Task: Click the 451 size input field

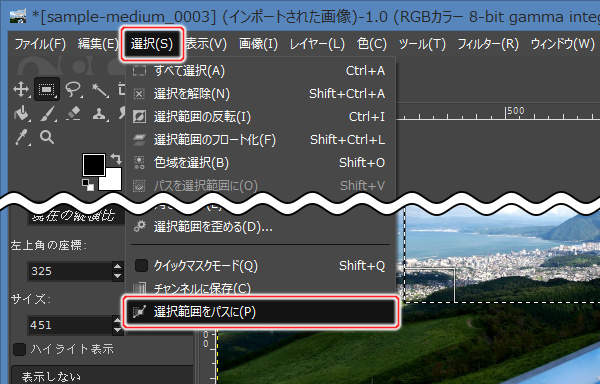Action: (70, 325)
